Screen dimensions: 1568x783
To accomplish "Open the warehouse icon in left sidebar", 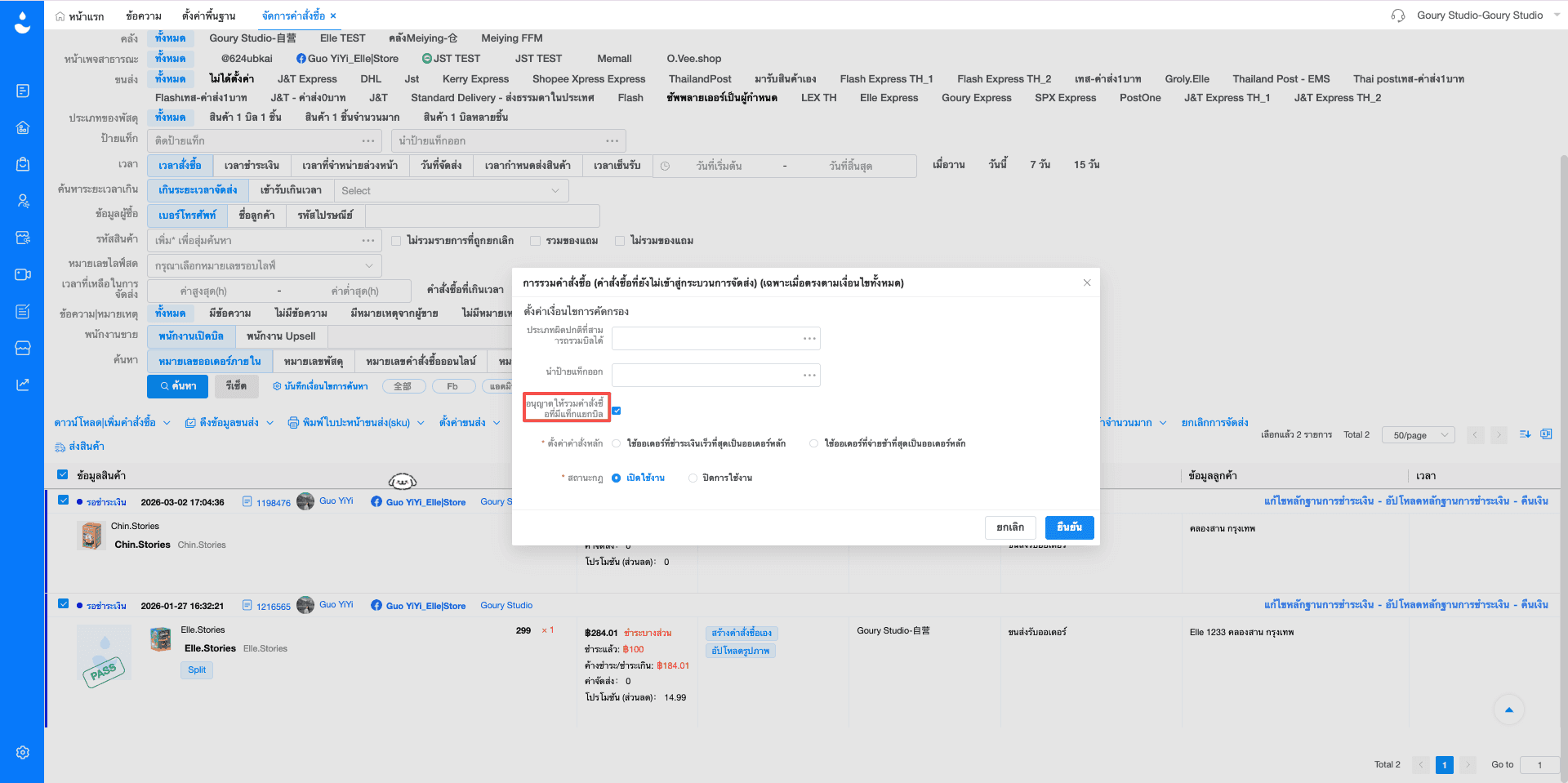I will tap(23, 127).
